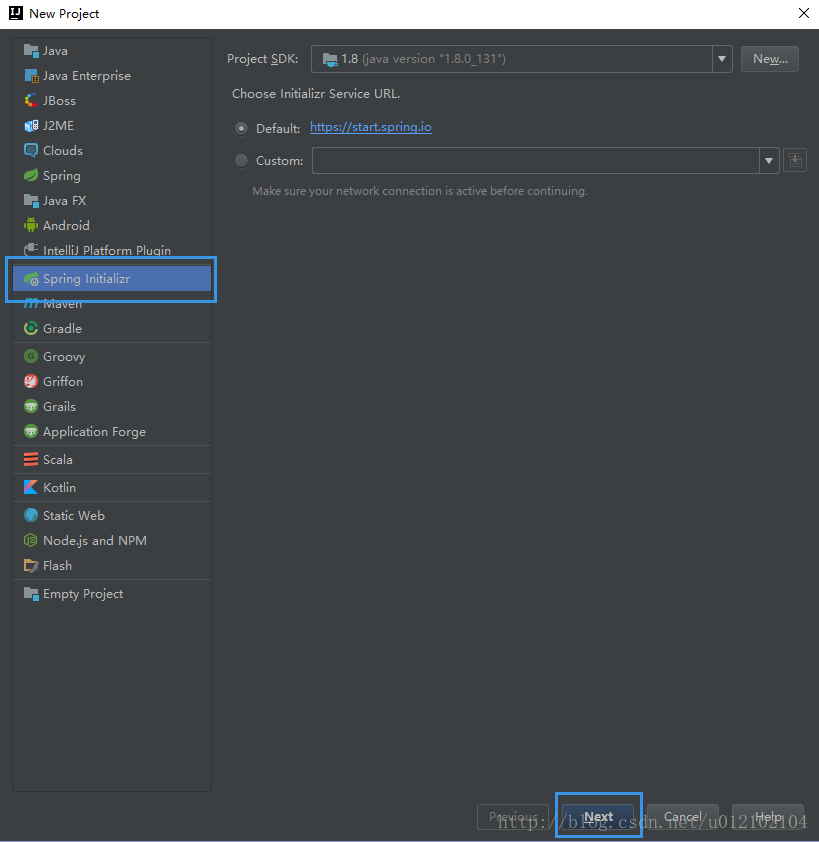Image resolution: width=819 pixels, height=842 pixels.
Task: Select Empty Project label in the list
Action: click(83, 594)
